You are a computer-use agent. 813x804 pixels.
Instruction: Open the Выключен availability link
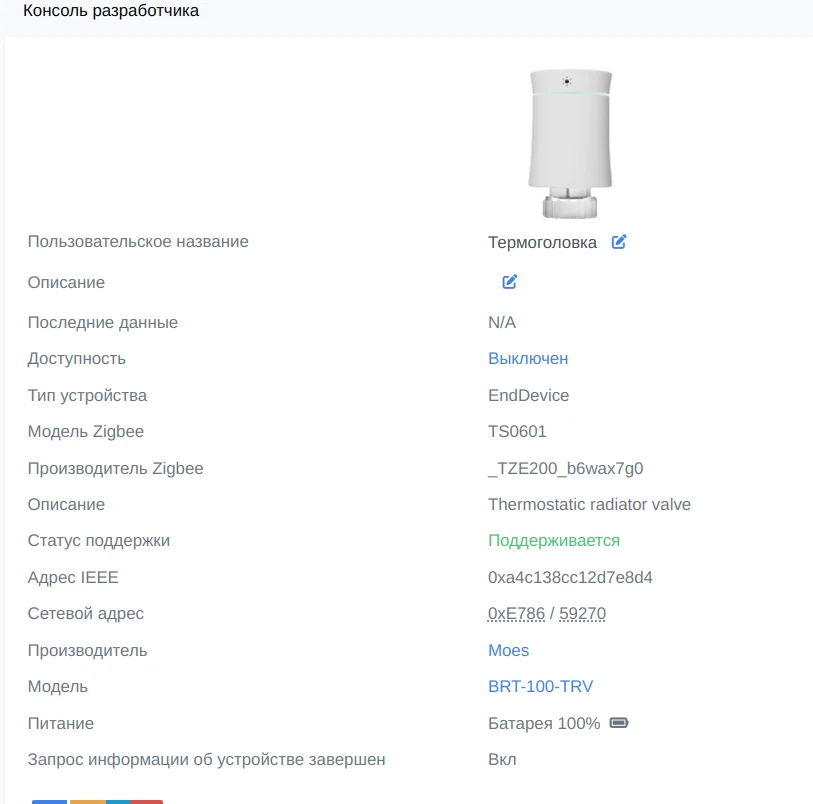528,358
